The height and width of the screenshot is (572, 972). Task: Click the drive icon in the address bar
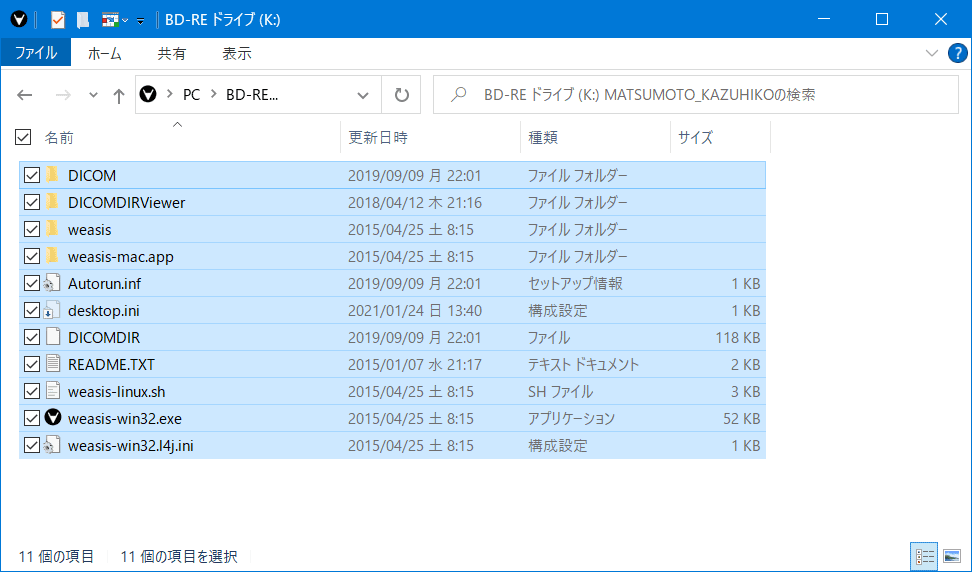pos(148,94)
